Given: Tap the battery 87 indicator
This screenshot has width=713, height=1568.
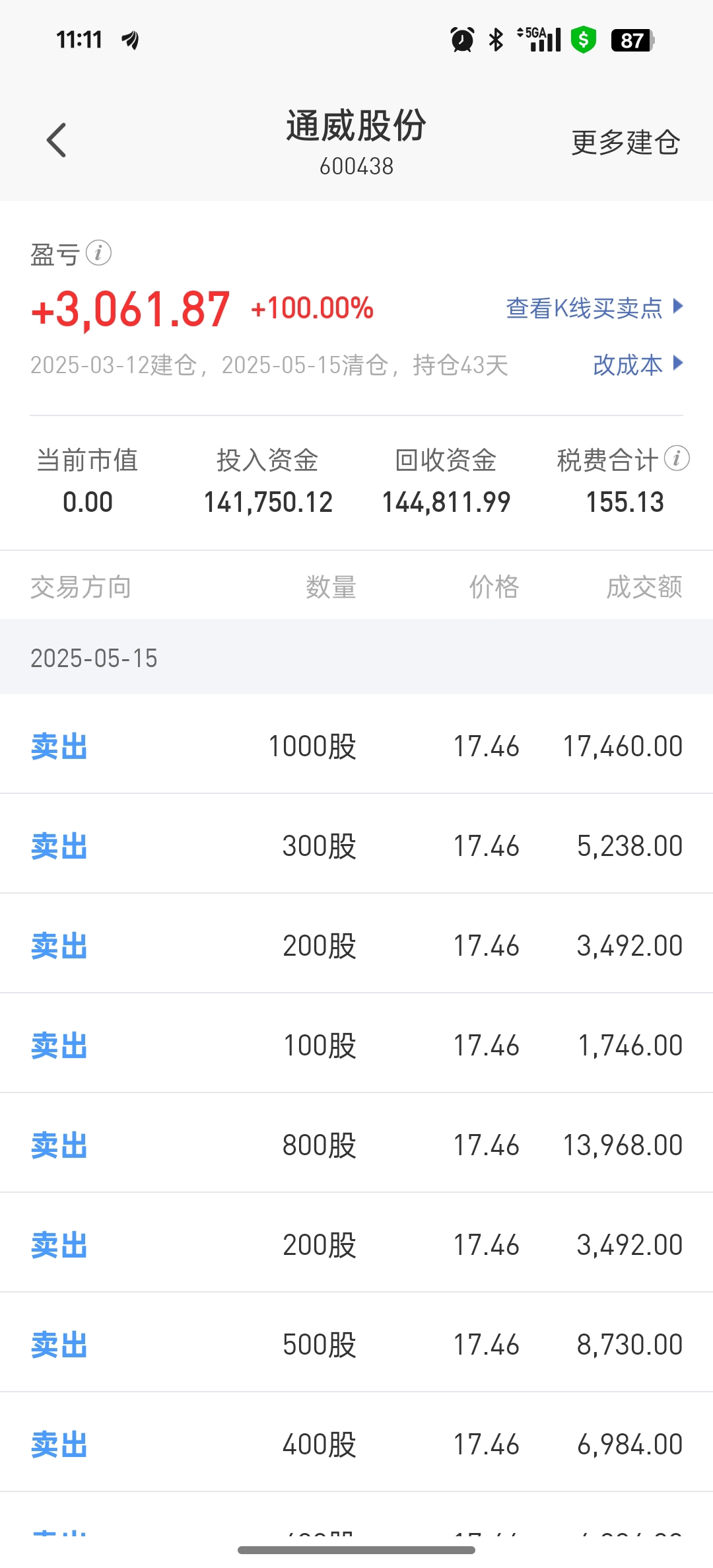Looking at the screenshot, I should click(x=632, y=40).
